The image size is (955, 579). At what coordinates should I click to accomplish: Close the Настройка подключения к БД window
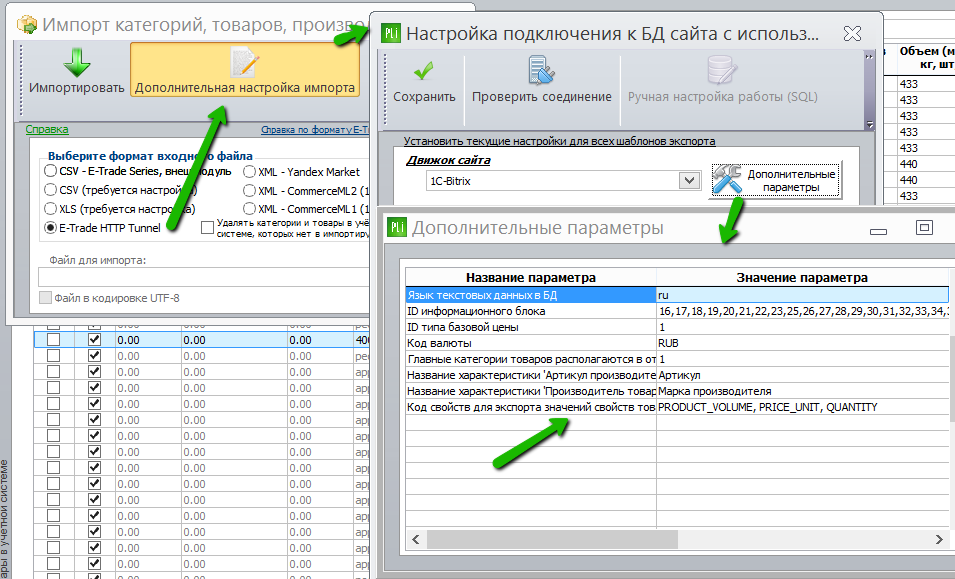852,33
